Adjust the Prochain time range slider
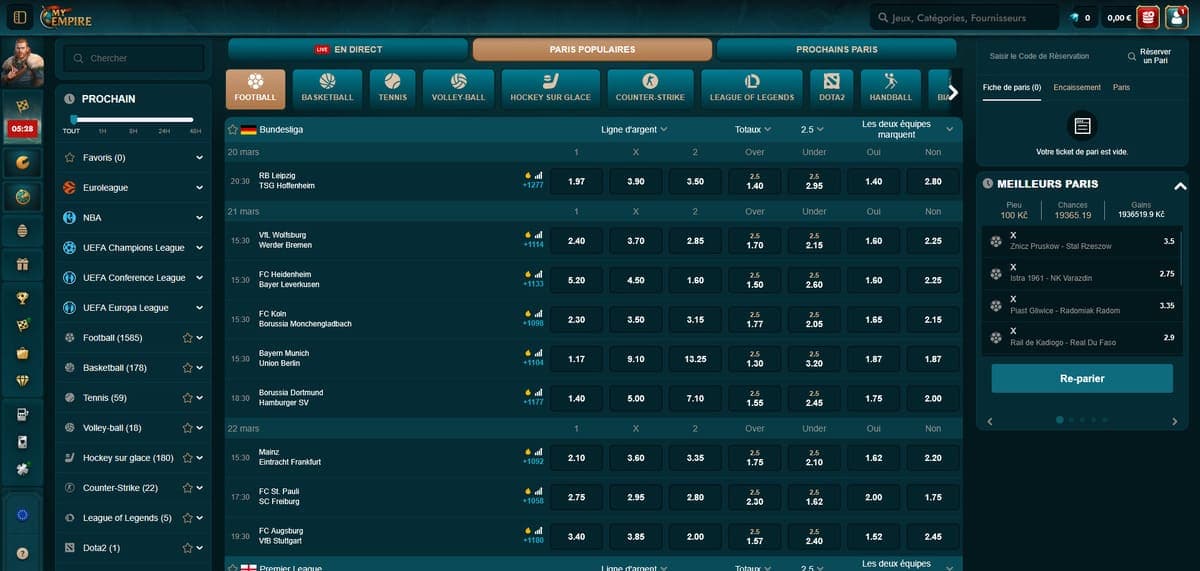 click(x=73, y=120)
